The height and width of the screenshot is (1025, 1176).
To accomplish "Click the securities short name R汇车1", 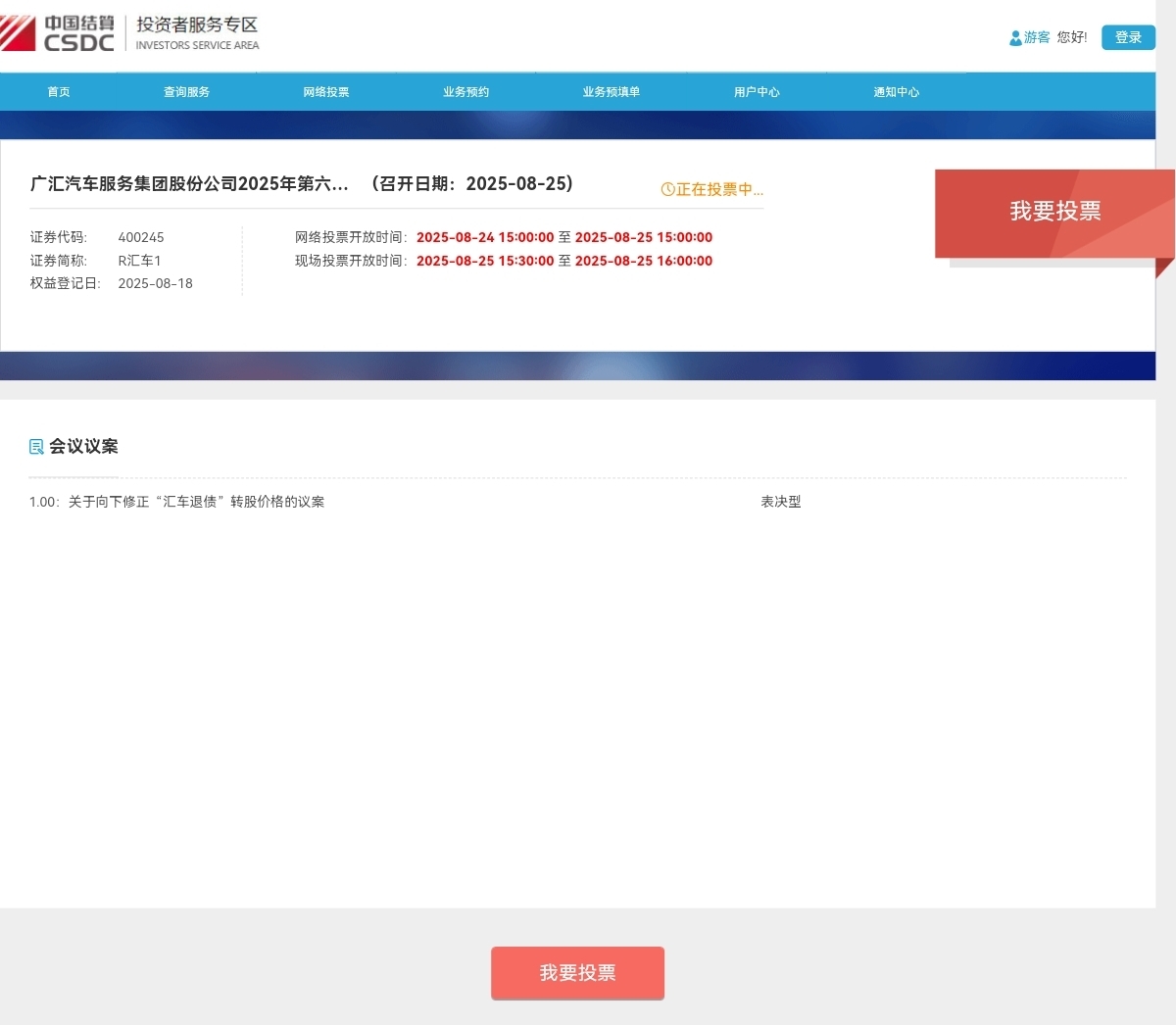I will (x=139, y=261).
